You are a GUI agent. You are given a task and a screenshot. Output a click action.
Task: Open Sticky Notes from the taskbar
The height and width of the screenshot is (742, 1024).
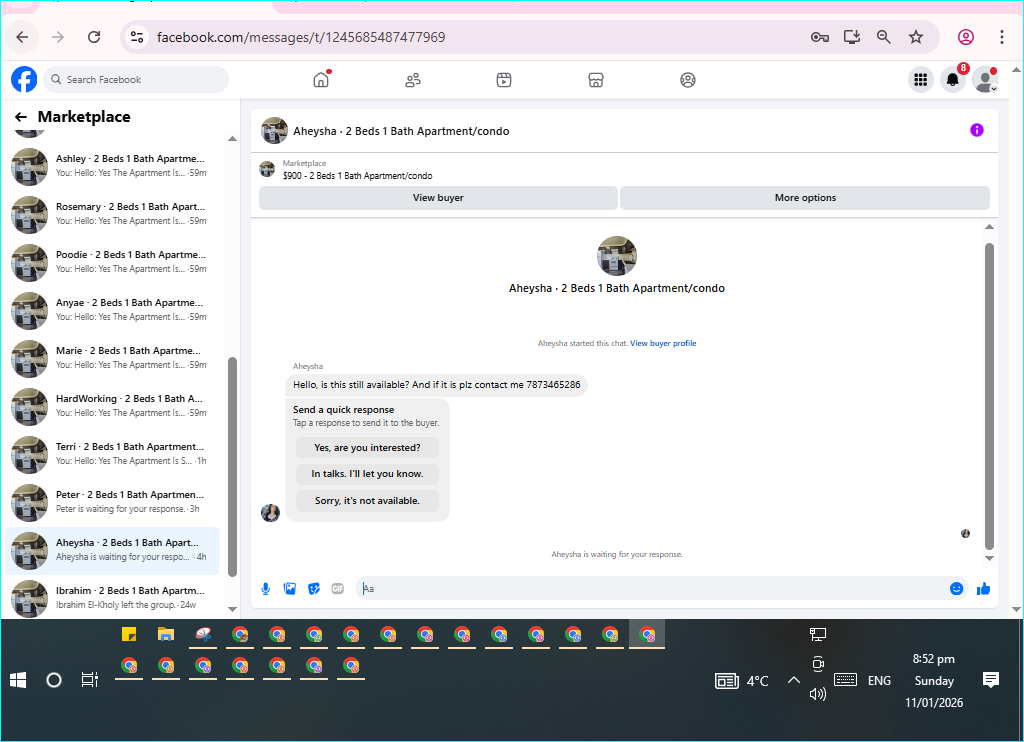coord(129,634)
